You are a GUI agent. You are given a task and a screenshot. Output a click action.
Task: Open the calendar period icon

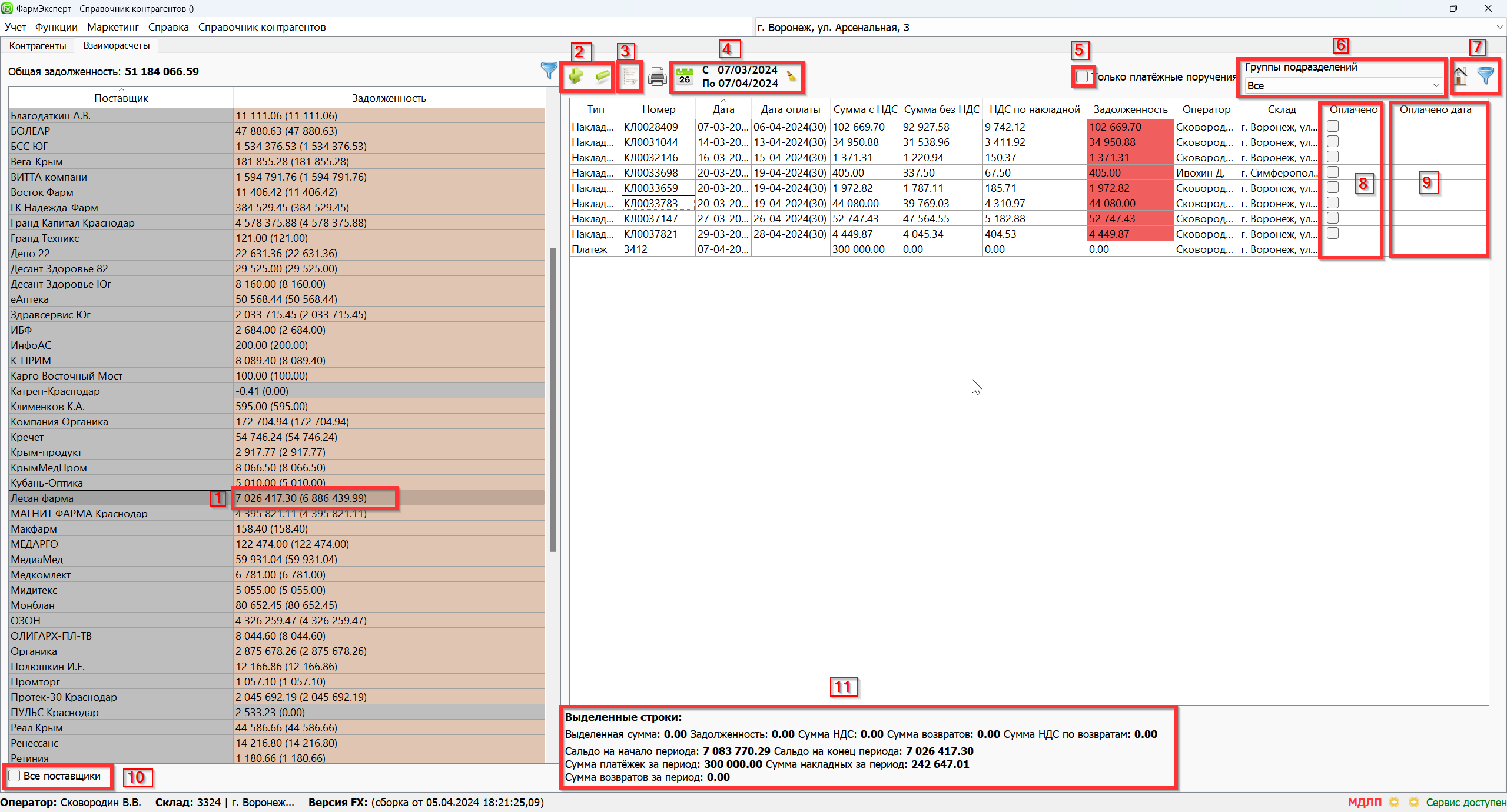[x=684, y=76]
